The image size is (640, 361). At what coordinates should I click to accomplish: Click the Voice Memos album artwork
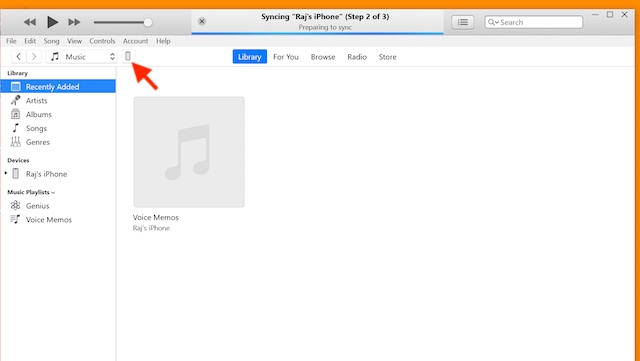(189, 152)
